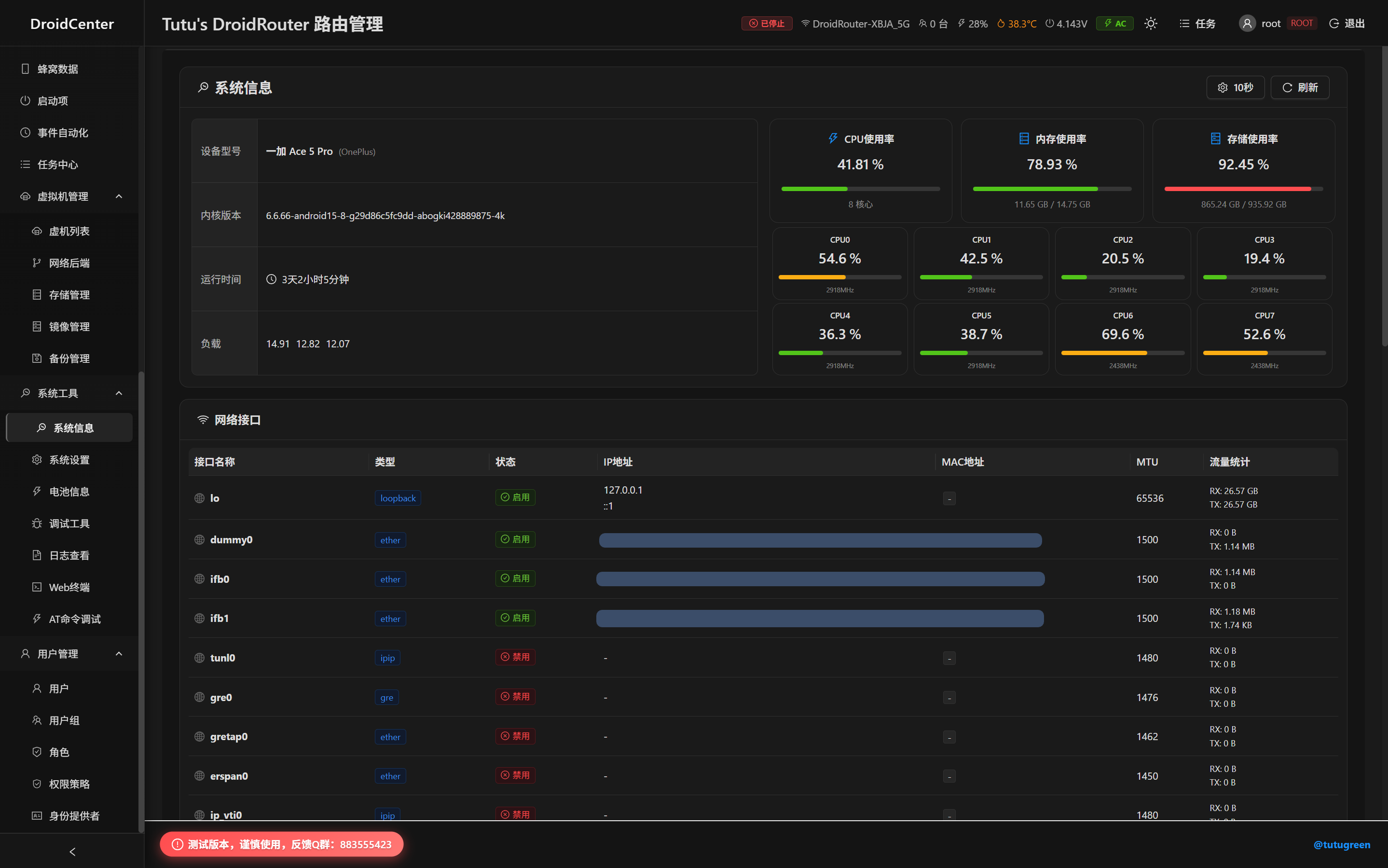The image size is (1388, 868).
Task: Click the AC charging status badge
Action: 1114,24
